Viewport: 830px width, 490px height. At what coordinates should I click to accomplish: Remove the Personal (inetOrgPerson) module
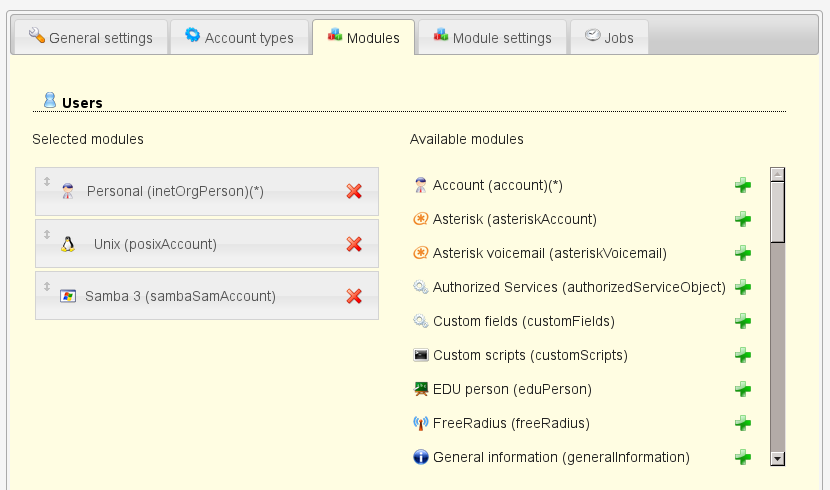click(x=353, y=191)
